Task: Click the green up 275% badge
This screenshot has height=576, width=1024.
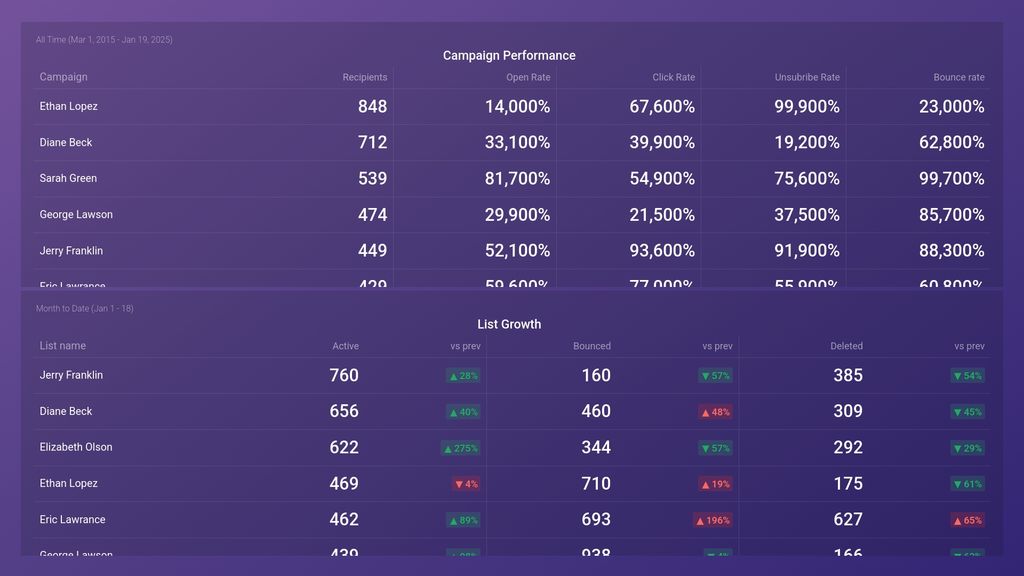Action: tap(460, 448)
